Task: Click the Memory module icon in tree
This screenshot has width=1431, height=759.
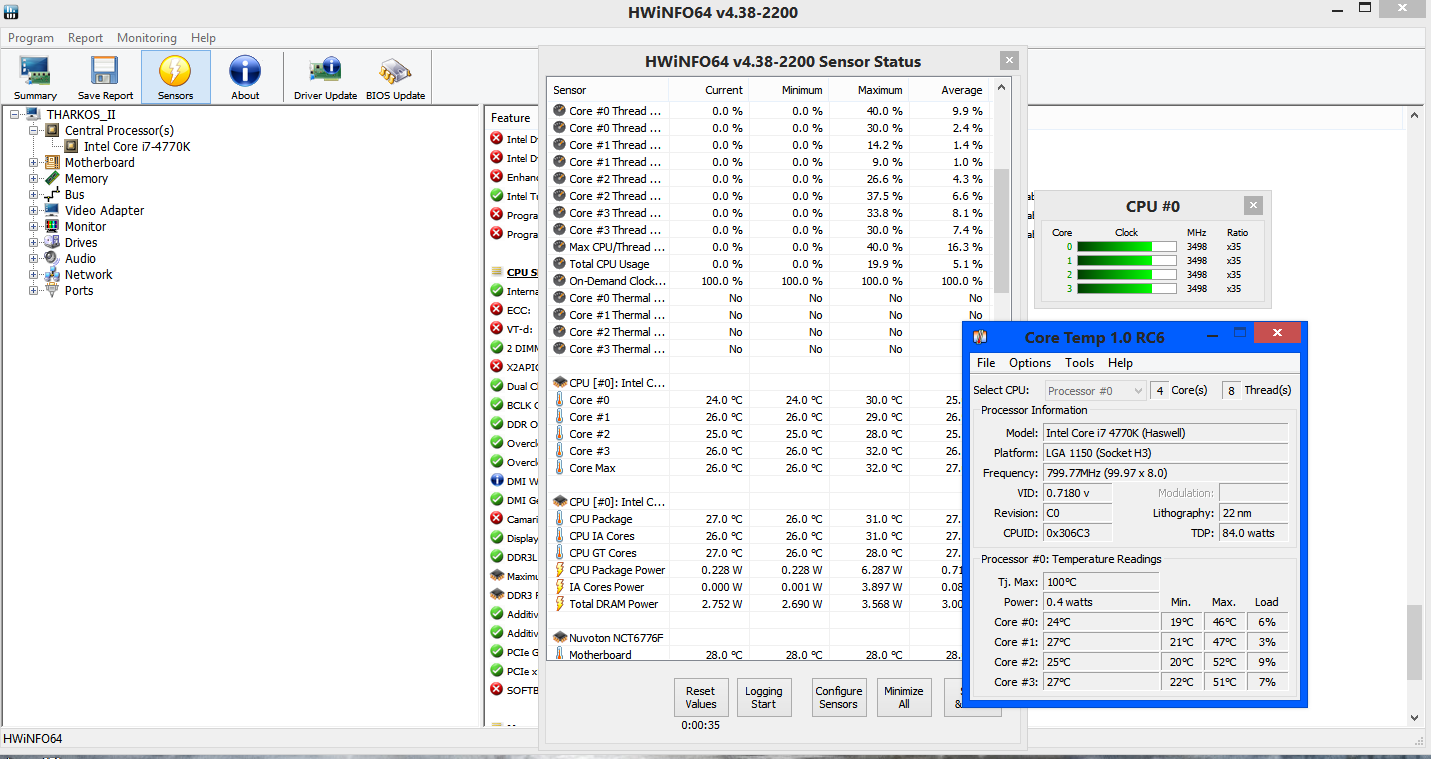Action: coord(52,178)
